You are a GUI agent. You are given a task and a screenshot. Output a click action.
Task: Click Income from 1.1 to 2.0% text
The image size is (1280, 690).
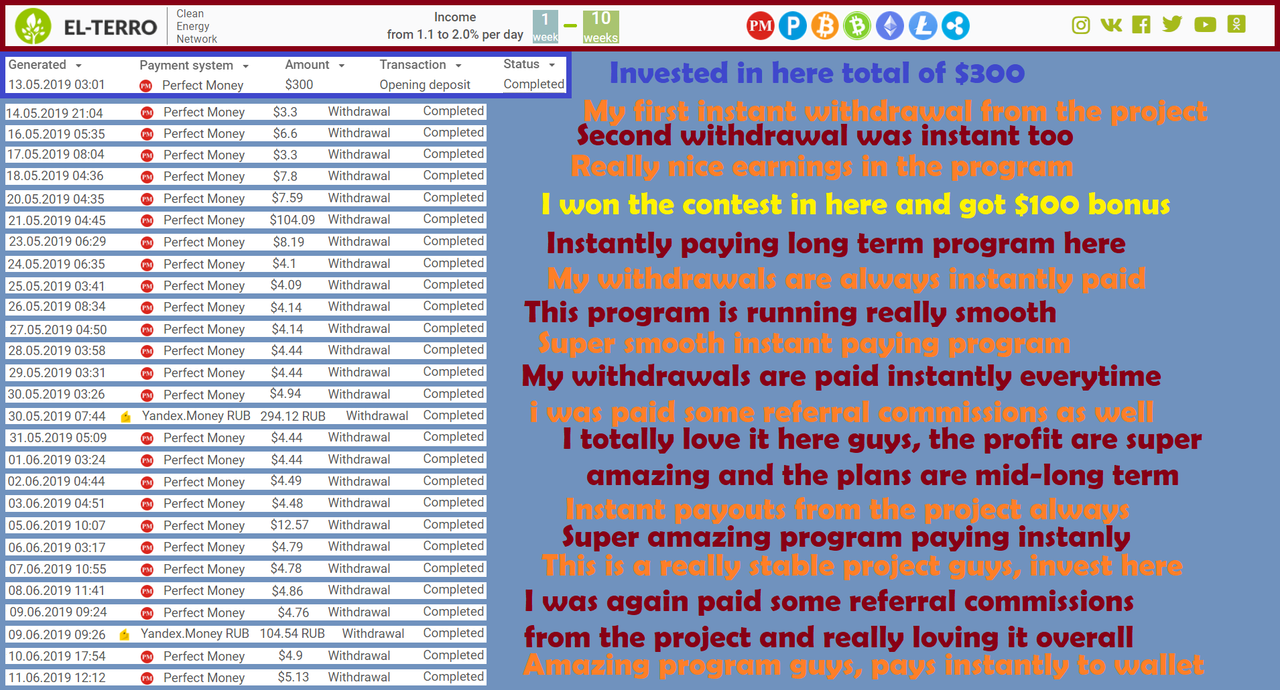pyautogui.click(x=455, y=26)
